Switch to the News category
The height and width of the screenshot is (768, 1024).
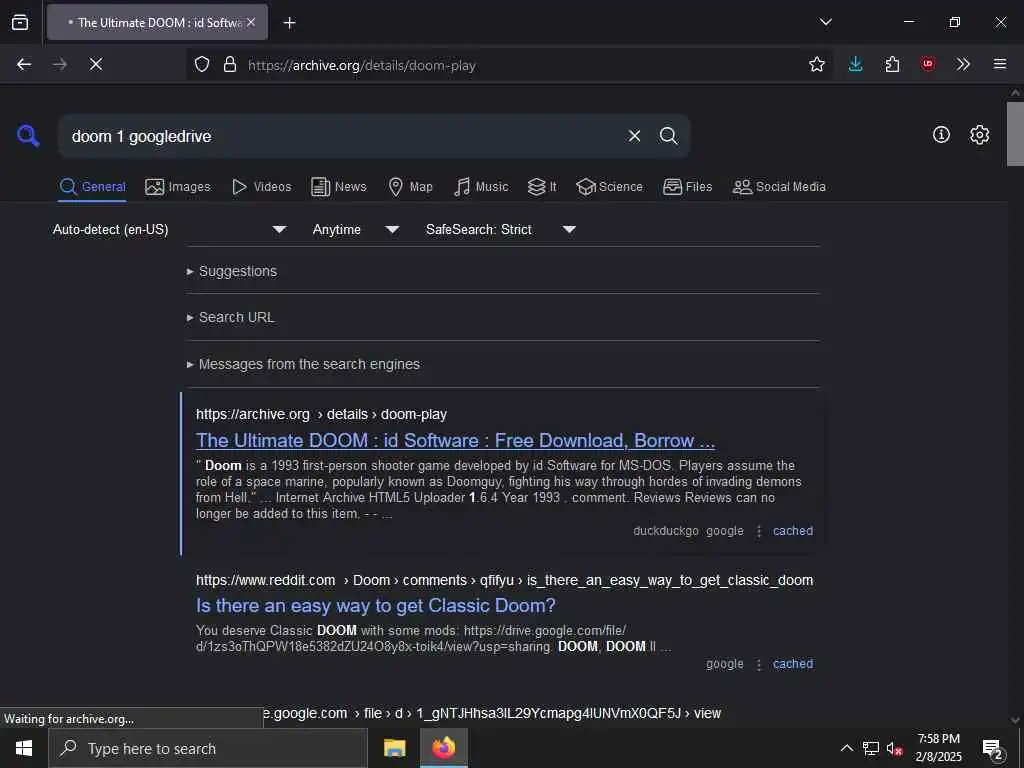click(x=339, y=187)
